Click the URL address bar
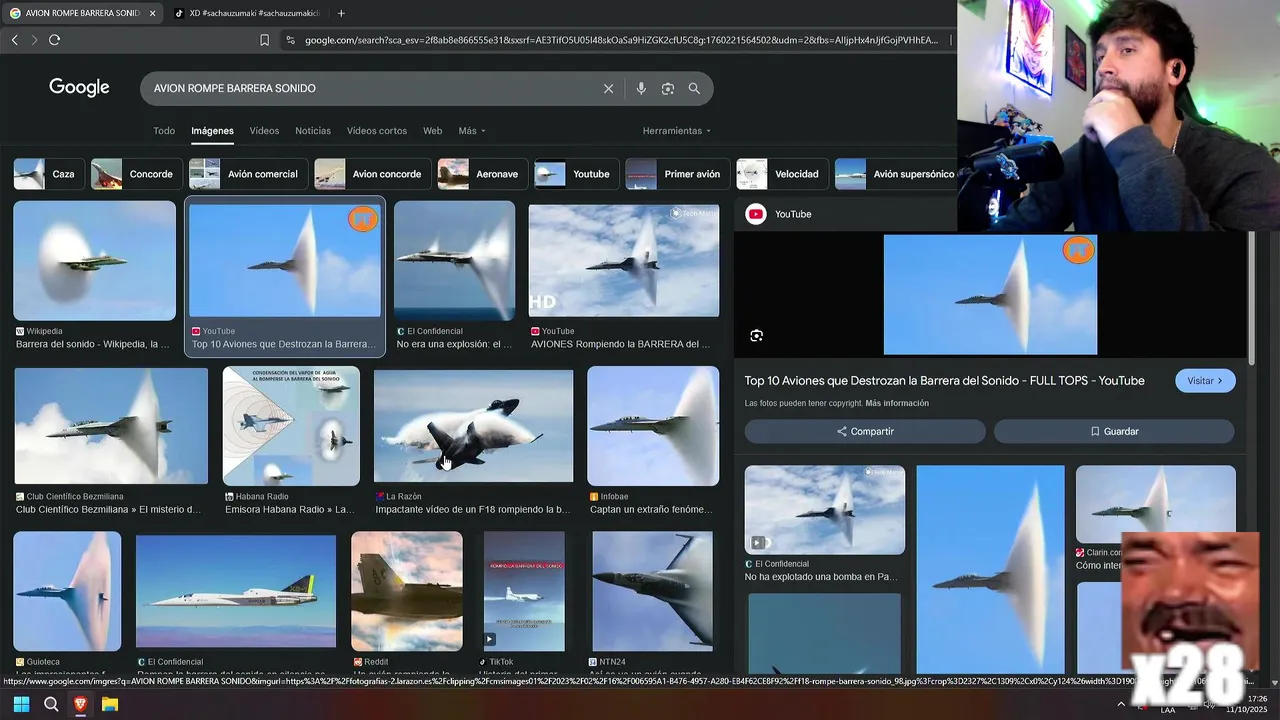The height and width of the screenshot is (720, 1280). [x=620, y=40]
